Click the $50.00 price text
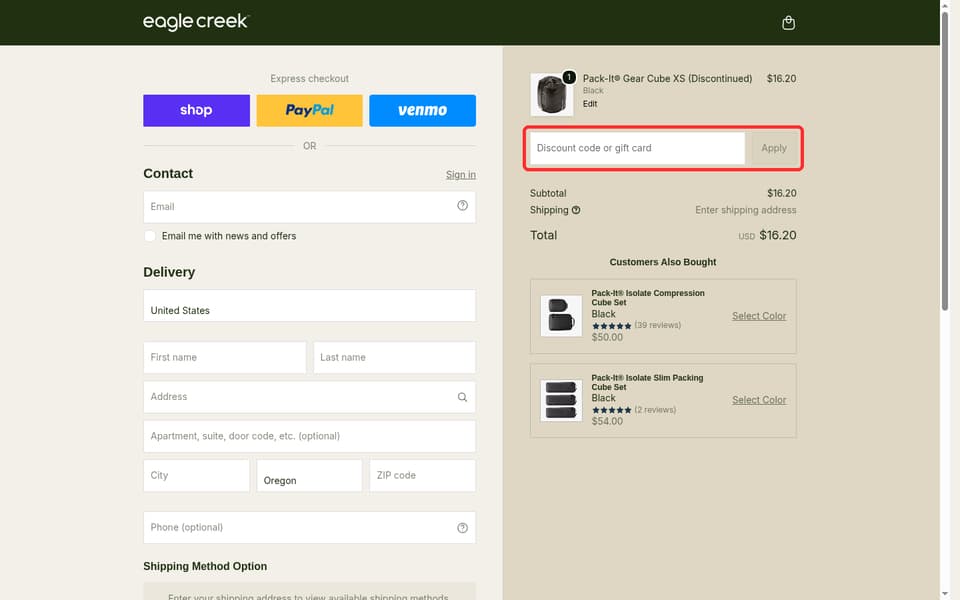Viewport: 960px width, 600px height. 607,337
